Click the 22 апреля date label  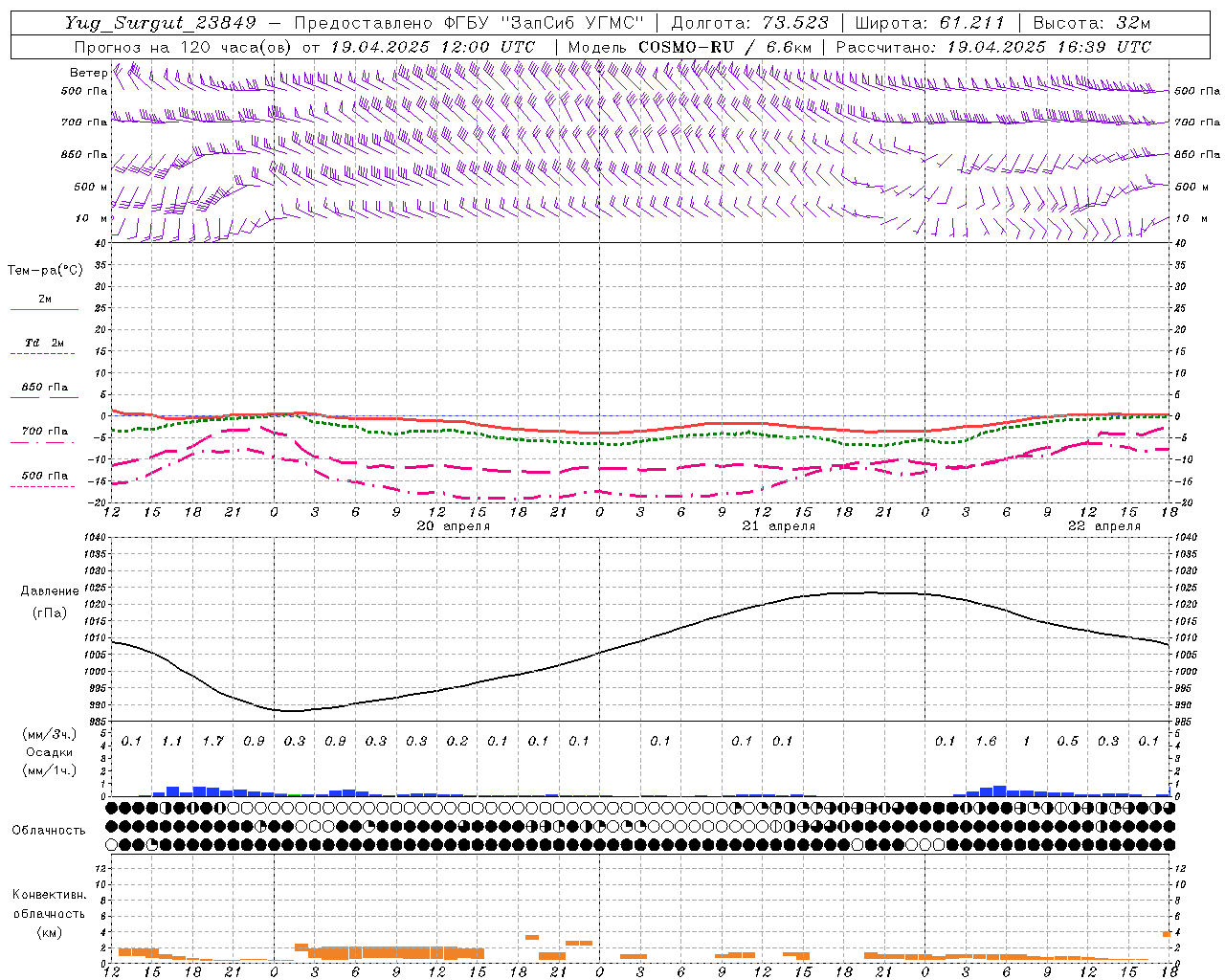[1103, 525]
